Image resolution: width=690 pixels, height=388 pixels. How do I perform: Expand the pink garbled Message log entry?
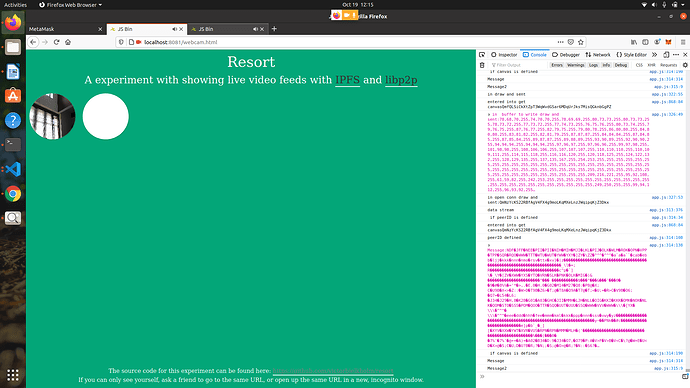click(x=488, y=245)
